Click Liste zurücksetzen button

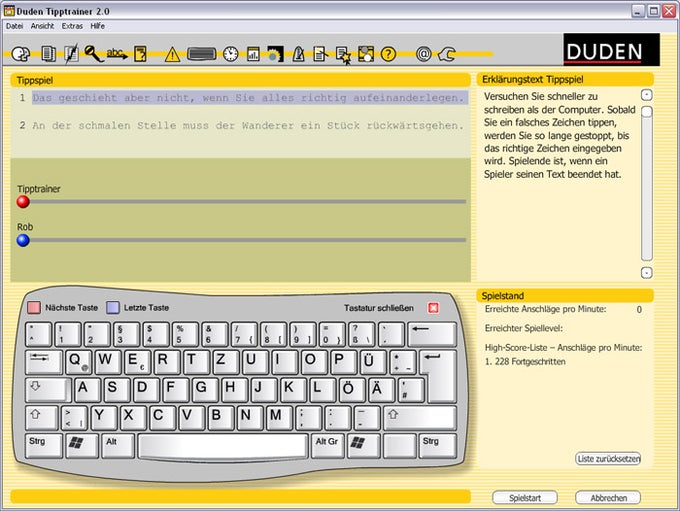coord(608,459)
